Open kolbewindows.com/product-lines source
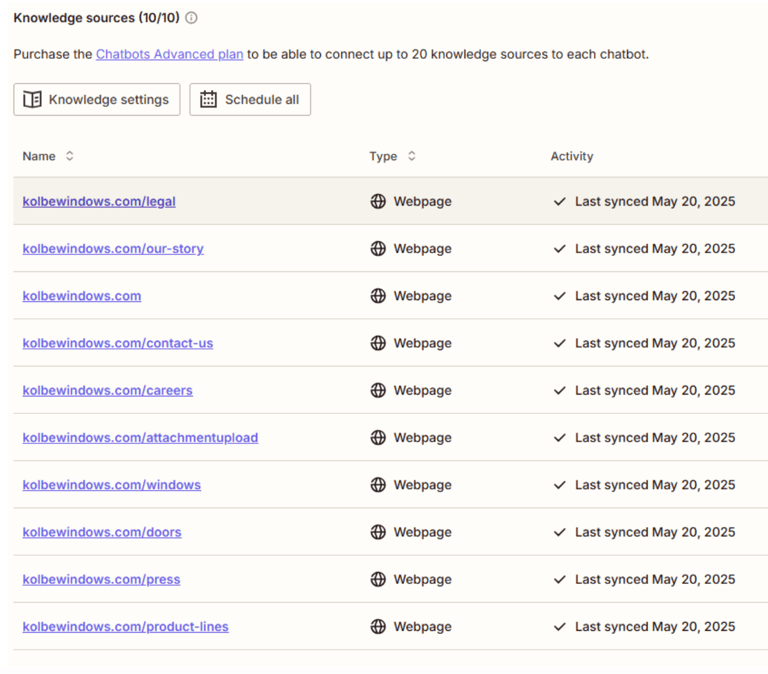 [x=125, y=627]
